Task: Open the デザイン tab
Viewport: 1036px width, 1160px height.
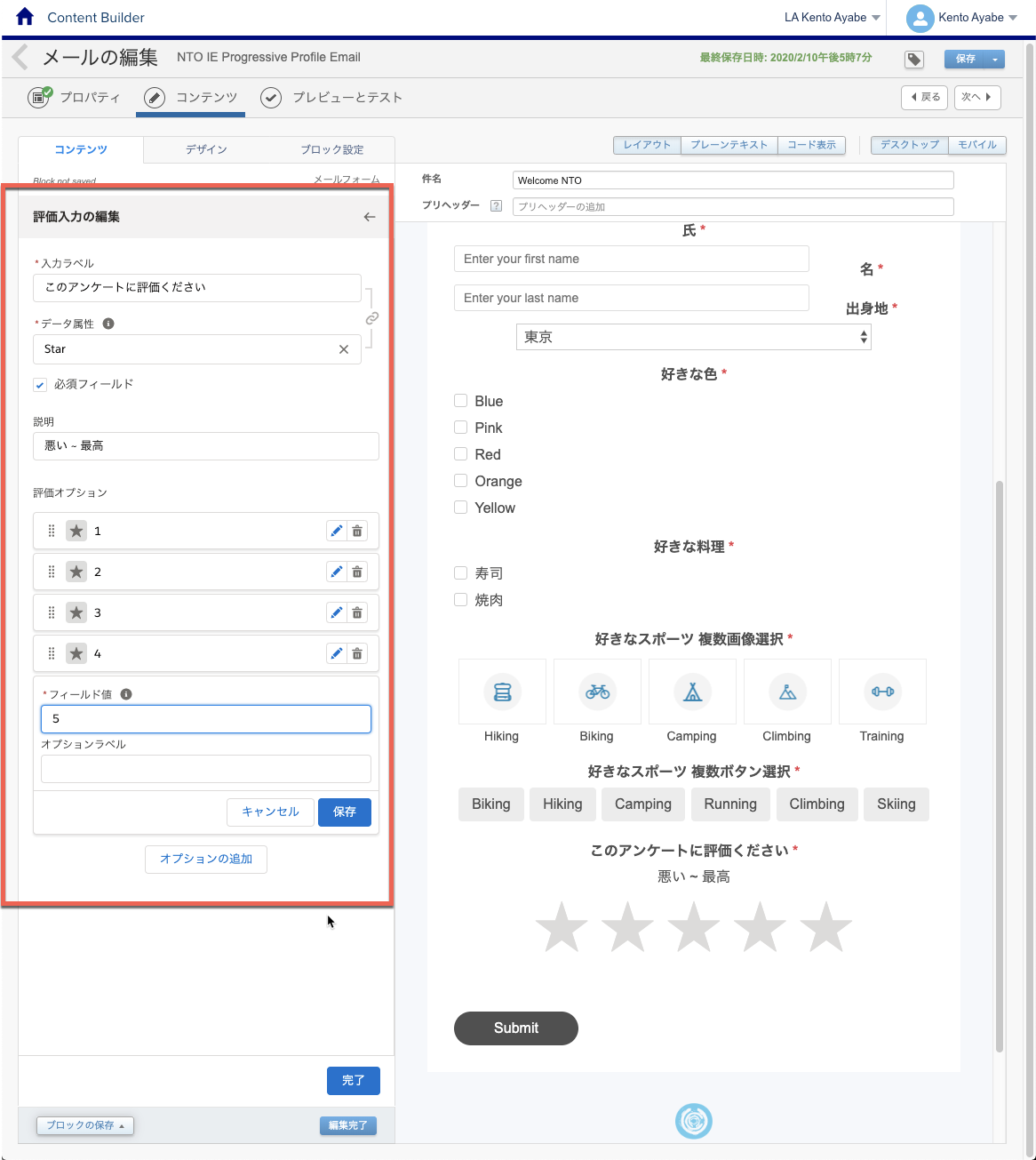Action: point(206,149)
